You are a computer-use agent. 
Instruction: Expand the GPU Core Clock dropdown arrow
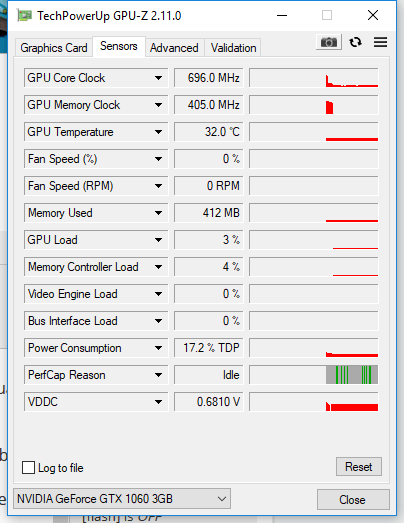tap(158, 78)
